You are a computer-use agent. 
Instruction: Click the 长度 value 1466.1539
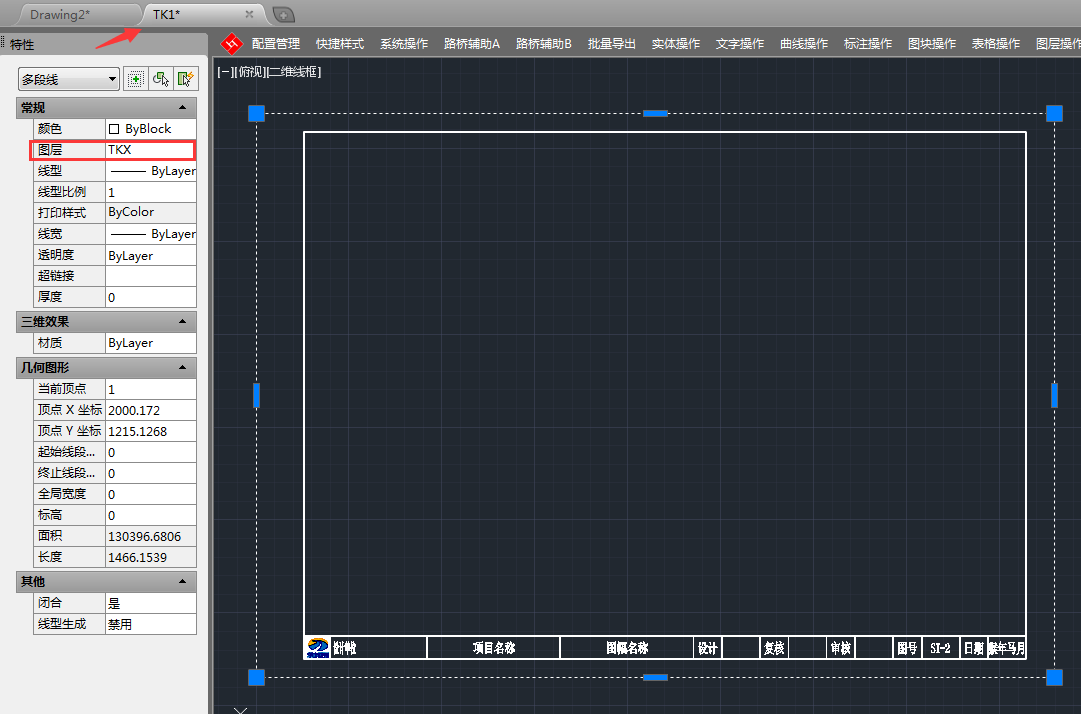(151, 557)
